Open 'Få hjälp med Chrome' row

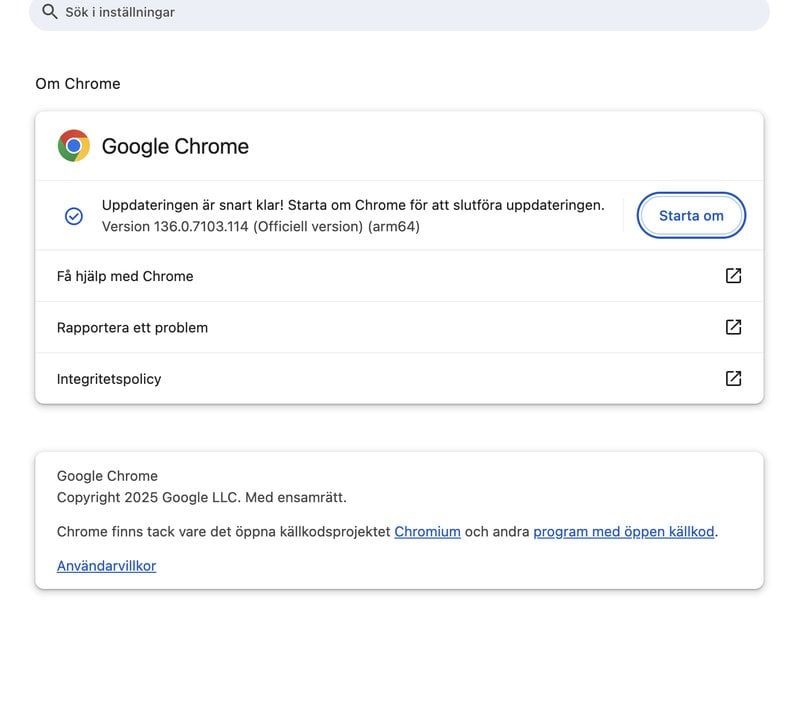coord(399,276)
